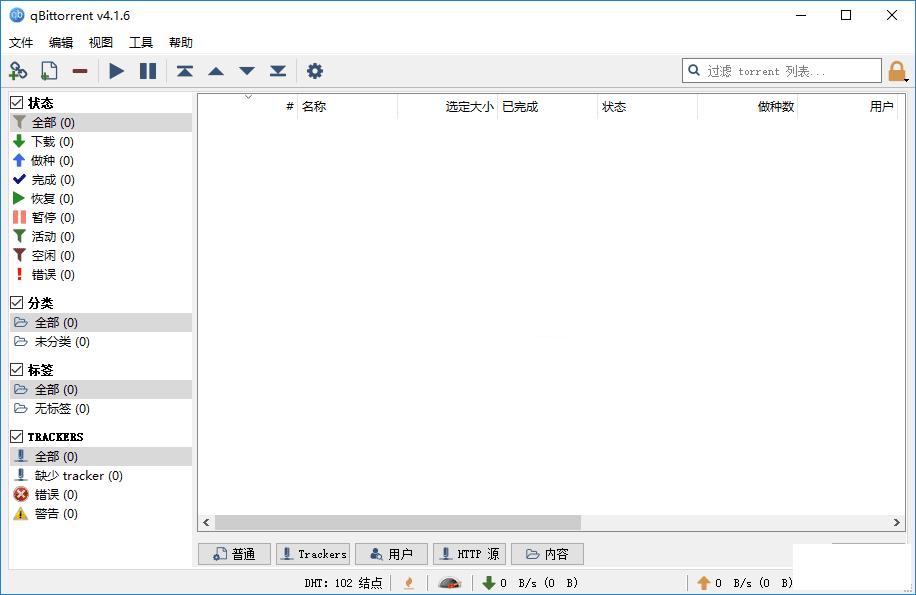Select the 暂停 (0) status filter
Viewport: 916px width, 595px height.
point(100,218)
